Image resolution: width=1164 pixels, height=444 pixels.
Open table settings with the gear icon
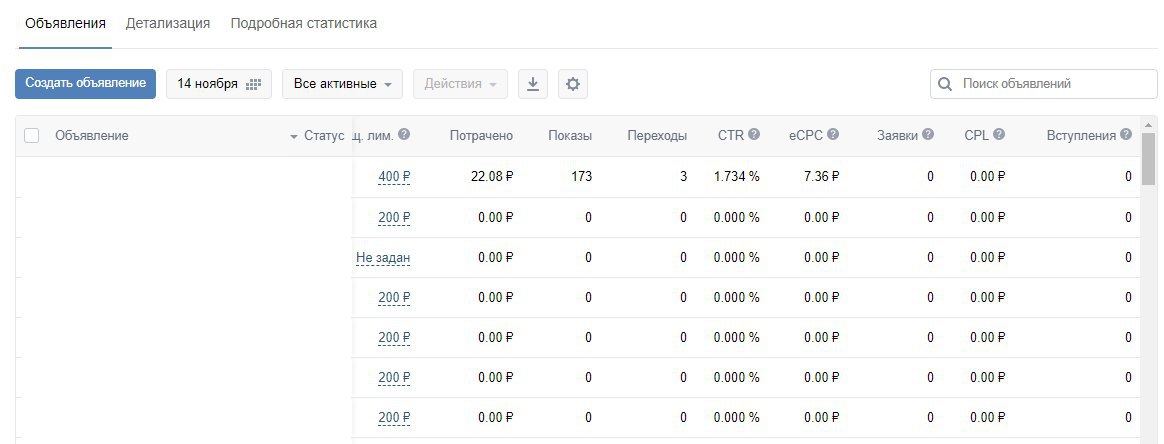(x=572, y=84)
